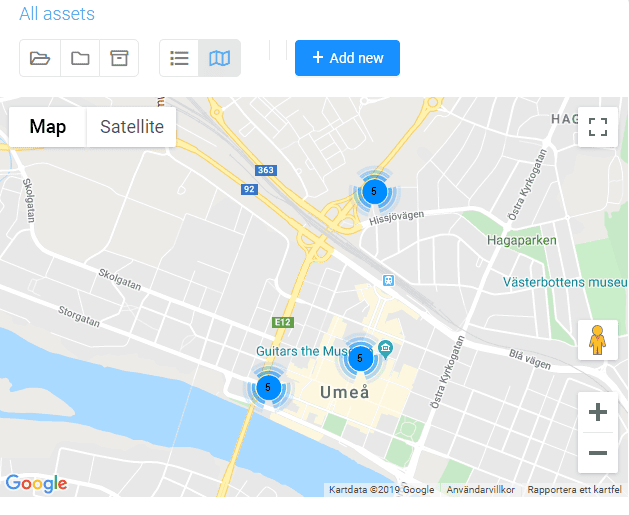This screenshot has width=629, height=515.
Task: Select the Map tab
Action: (48, 127)
